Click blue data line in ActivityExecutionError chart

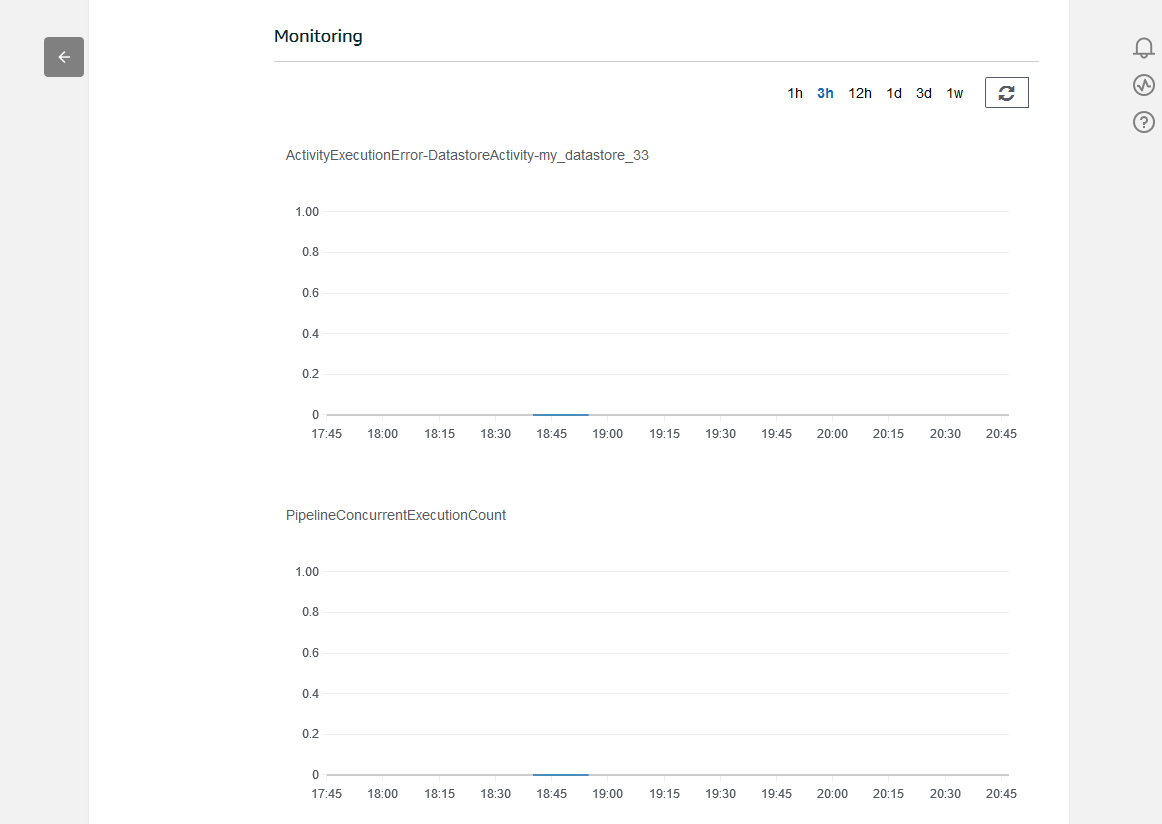tap(560, 414)
